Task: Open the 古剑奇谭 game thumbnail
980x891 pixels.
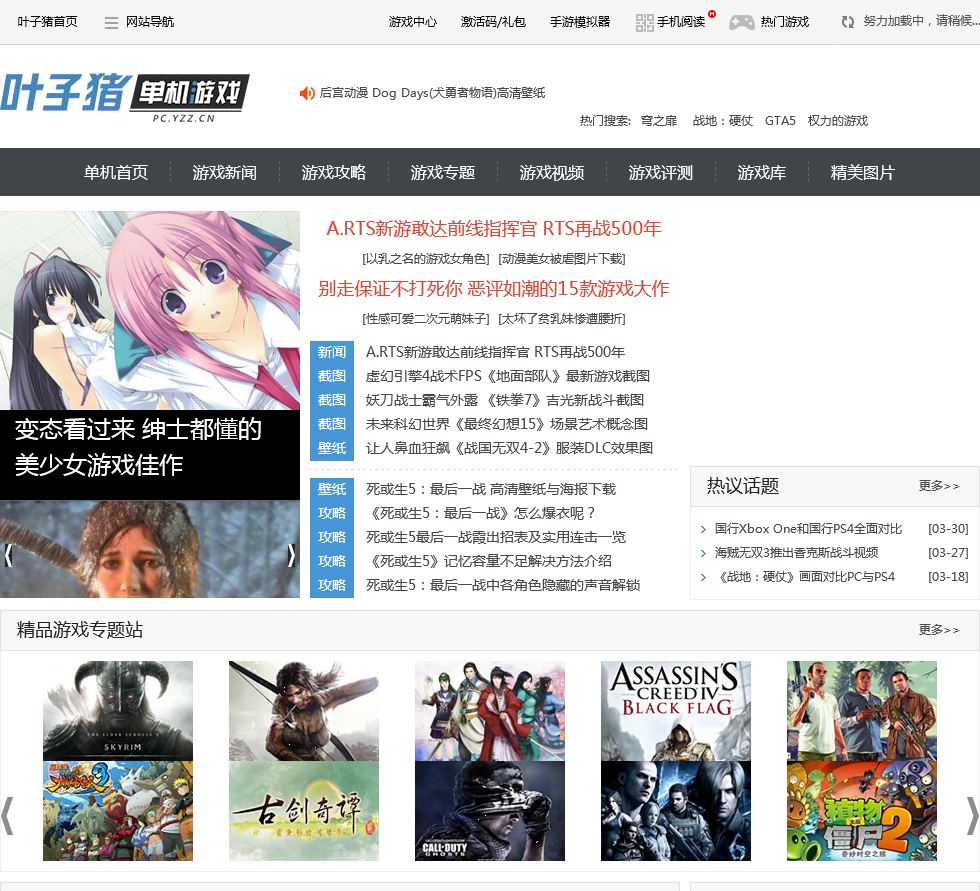Action: click(x=304, y=811)
